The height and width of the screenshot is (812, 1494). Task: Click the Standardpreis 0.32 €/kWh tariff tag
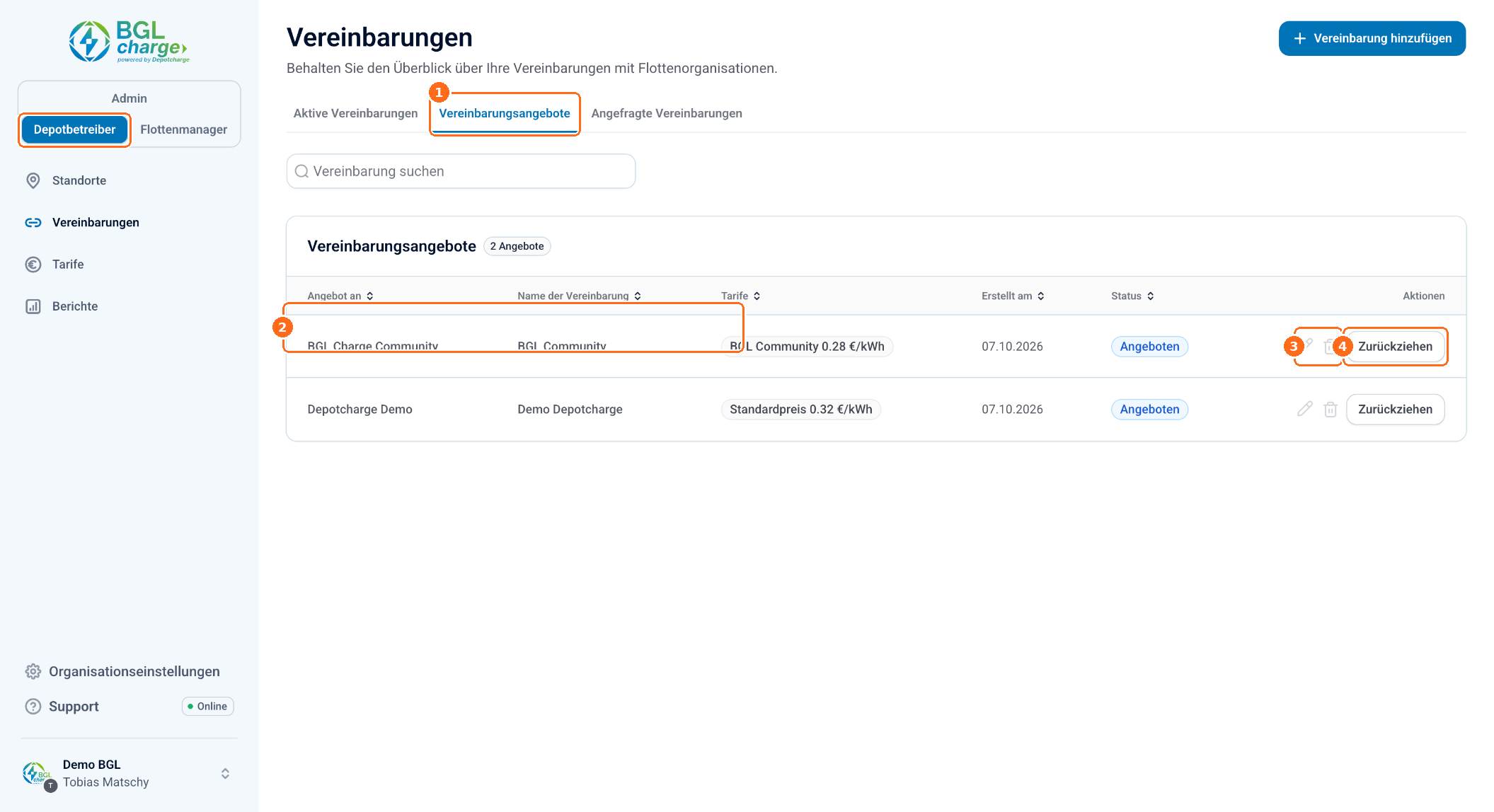[x=800, y=410]
